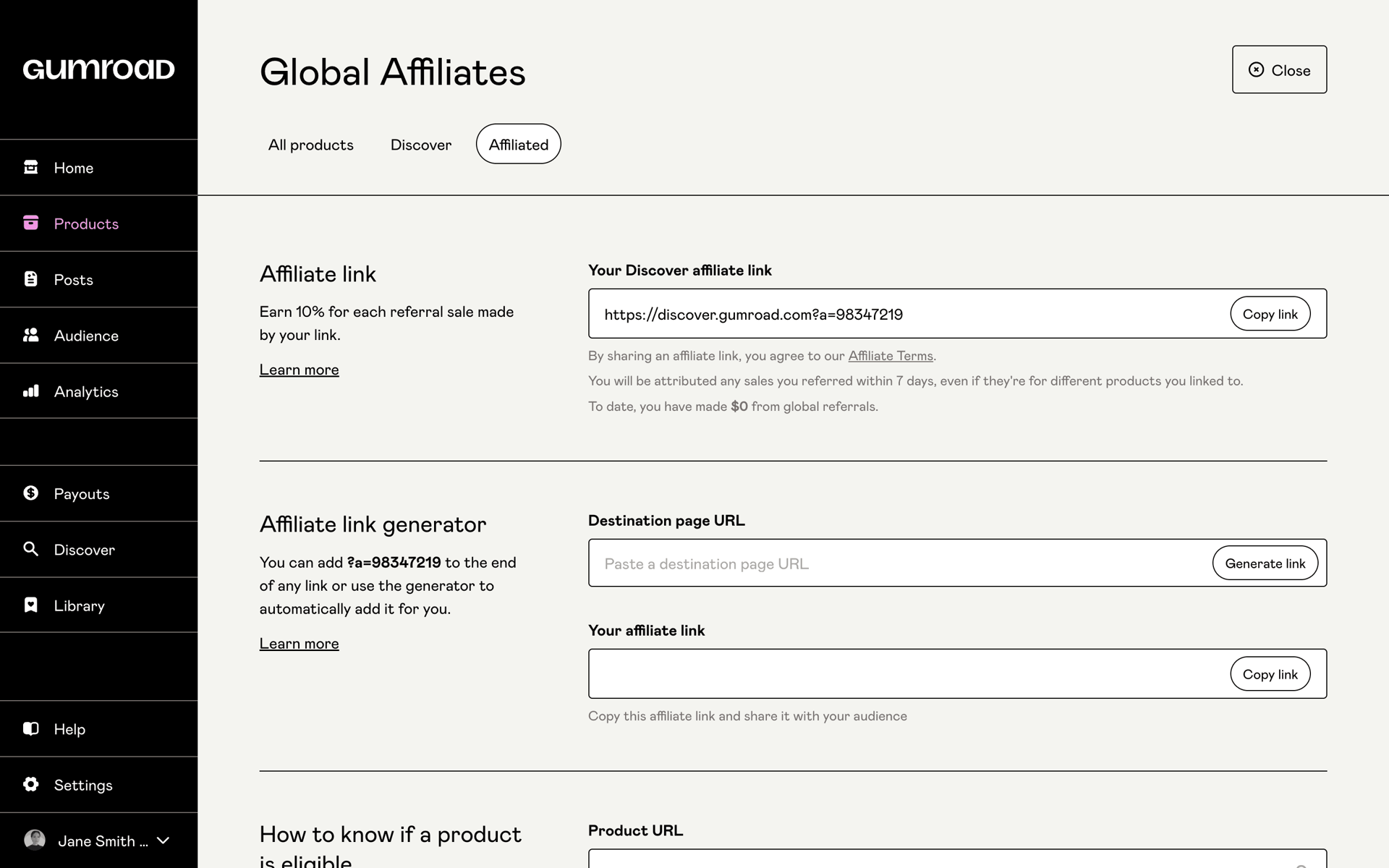This screenshot has height=868, width=1389.
Task: Click the Audience people icon
Action: [x=30, y=335]
